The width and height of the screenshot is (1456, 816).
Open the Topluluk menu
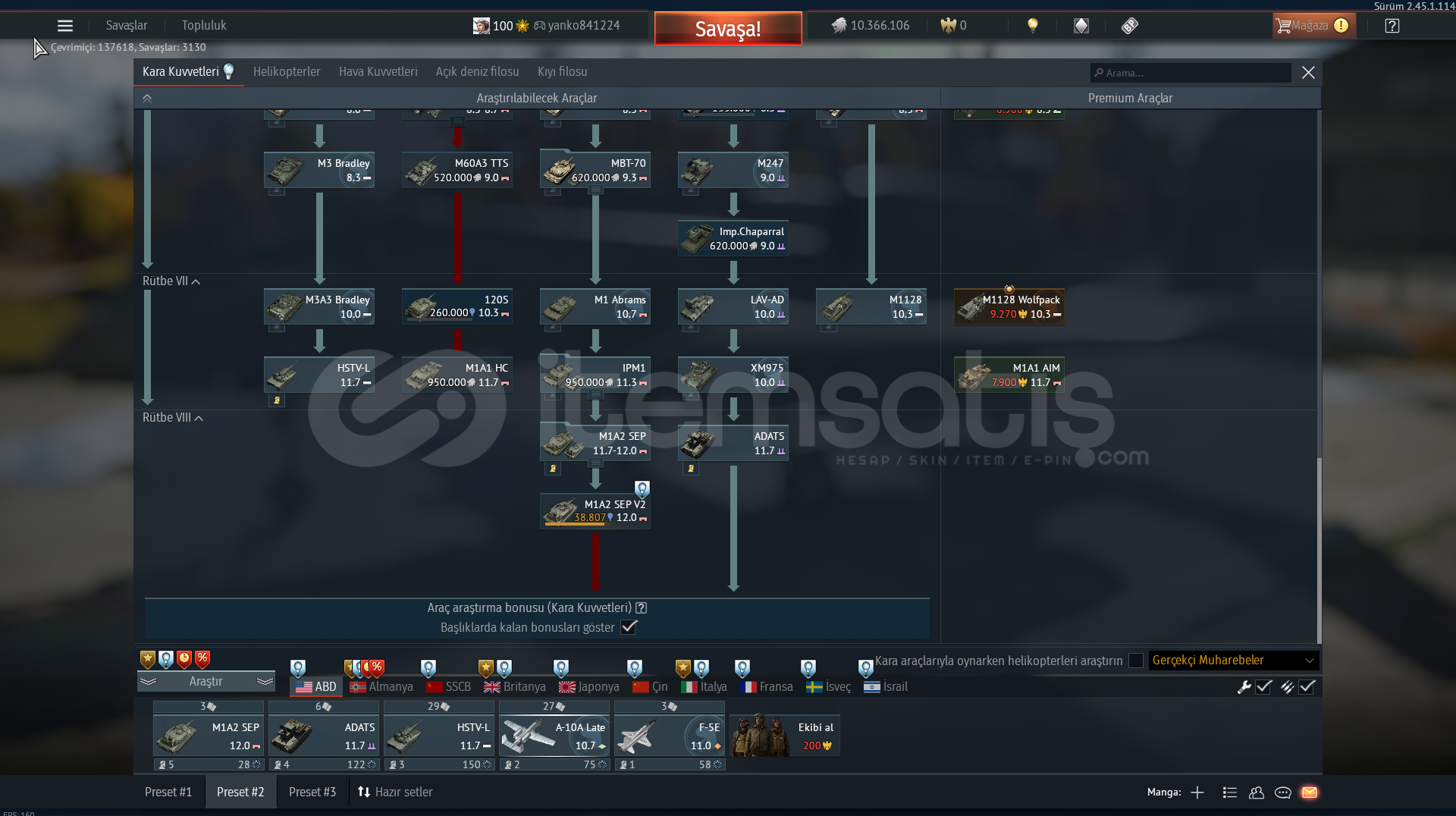click(204, 26)
